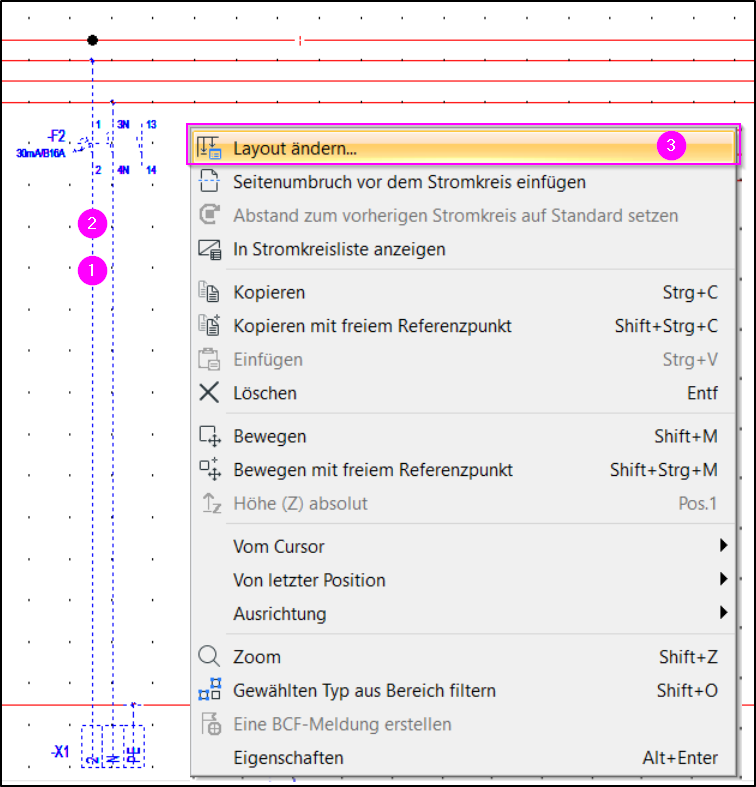Click the Löschen X icon

[209, 392]
